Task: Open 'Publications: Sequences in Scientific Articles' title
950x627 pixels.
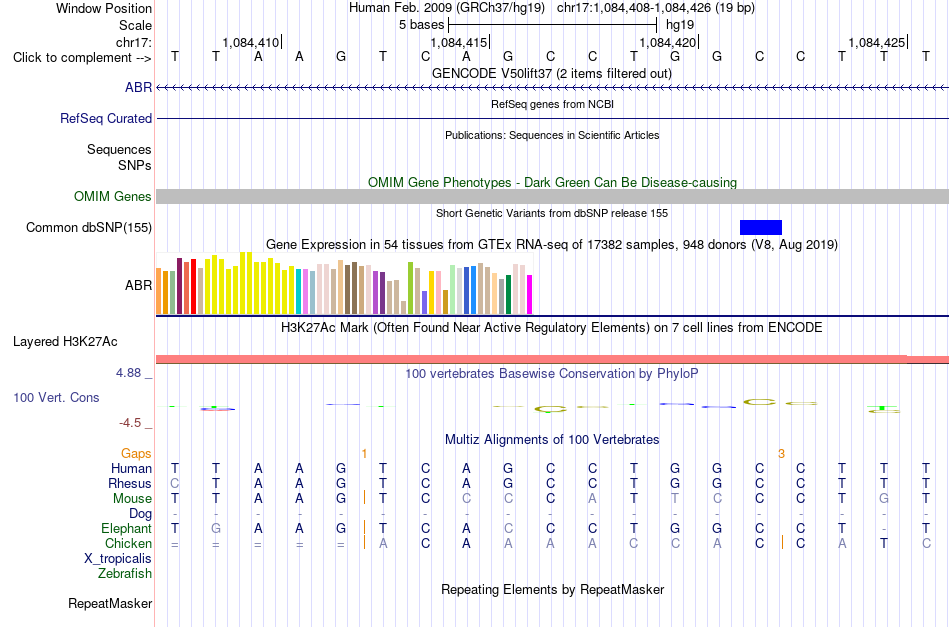Action: (552, 135)
